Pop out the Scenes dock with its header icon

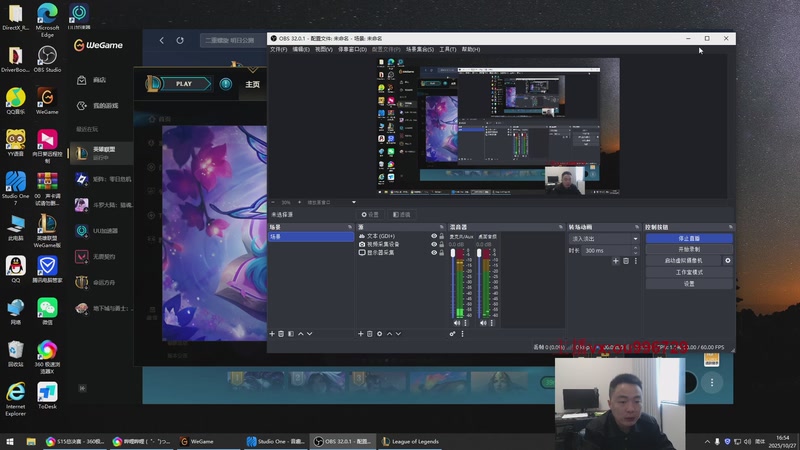click(x=350, y=227)
